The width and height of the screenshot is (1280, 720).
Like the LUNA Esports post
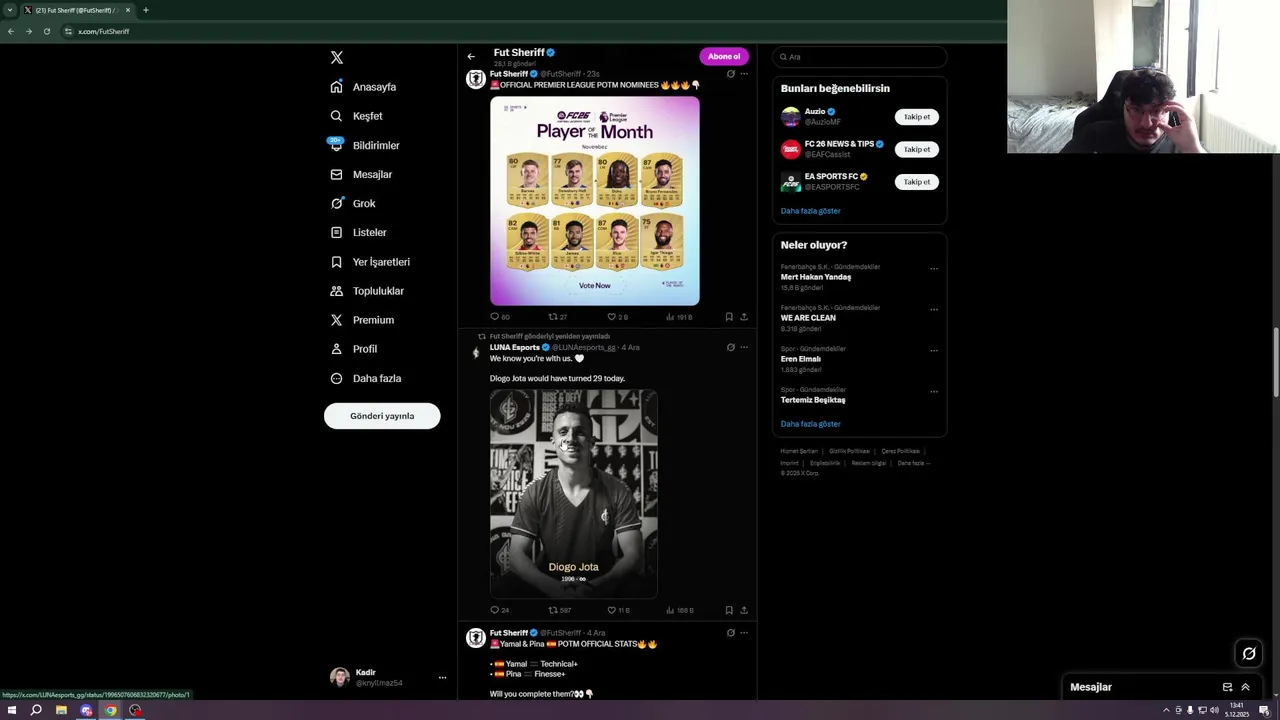(x=618, y=610)
